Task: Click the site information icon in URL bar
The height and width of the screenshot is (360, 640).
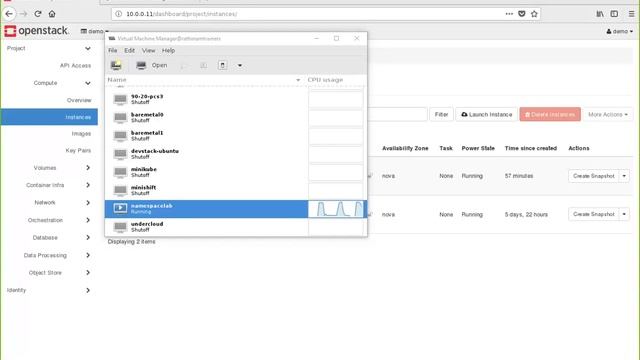Action: pyautogui.click(x=118, y=14)
